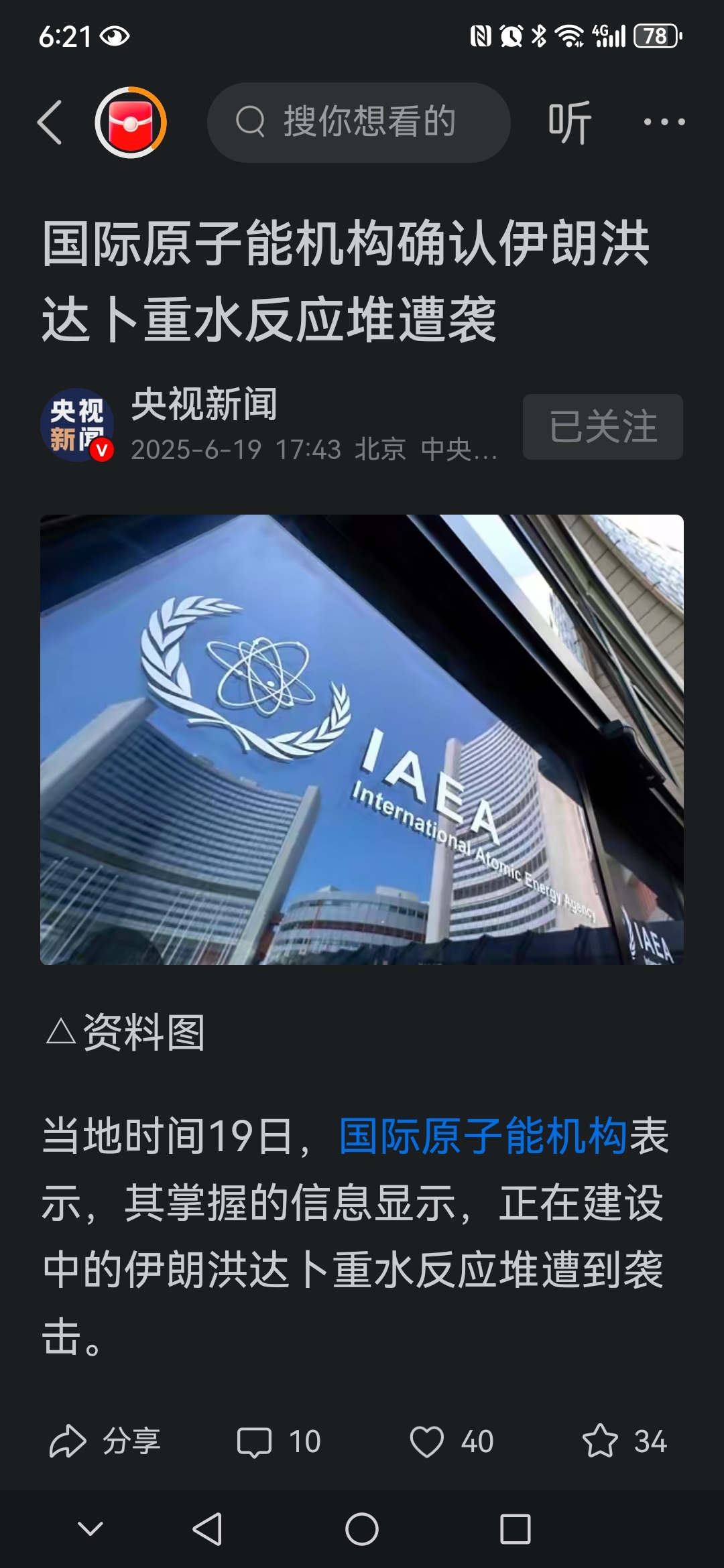Viewport: 724px width, 1568px height.
Task: Tap the Android back triangle button
Action: click(208, 1529)
